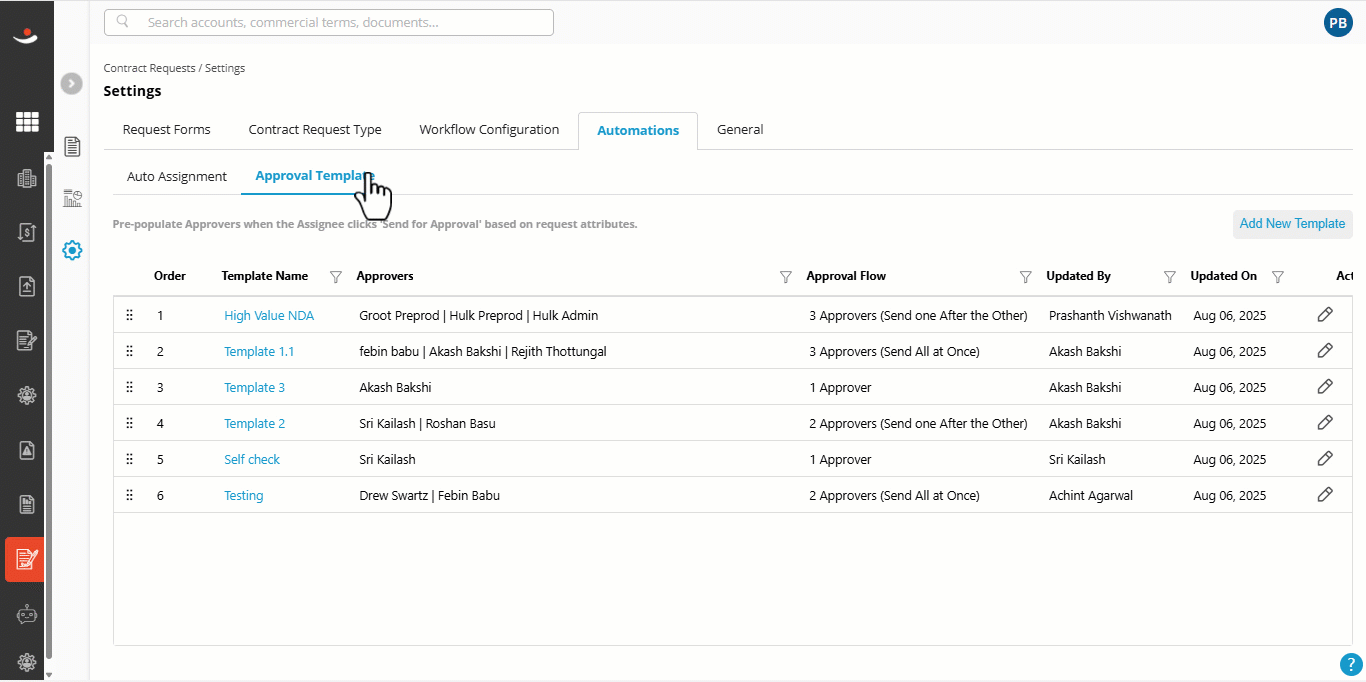The width and height of the screenshot is (1366, 682).
Task: Select the highlighted contract requests sidebar icon
Action: click(25, 560)
